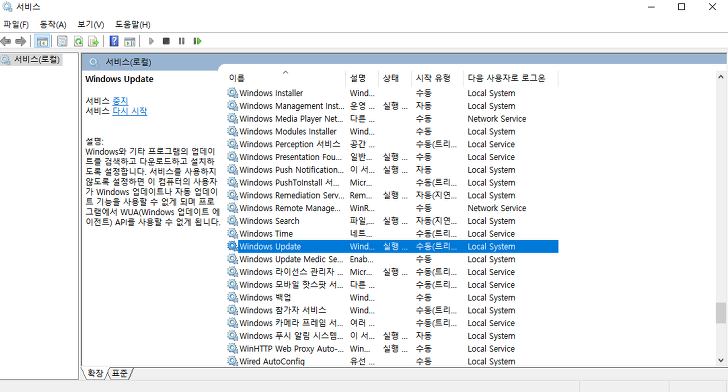
Task: Select the Windows 참가자 서비스 row
Action: [x=393, y=310]
